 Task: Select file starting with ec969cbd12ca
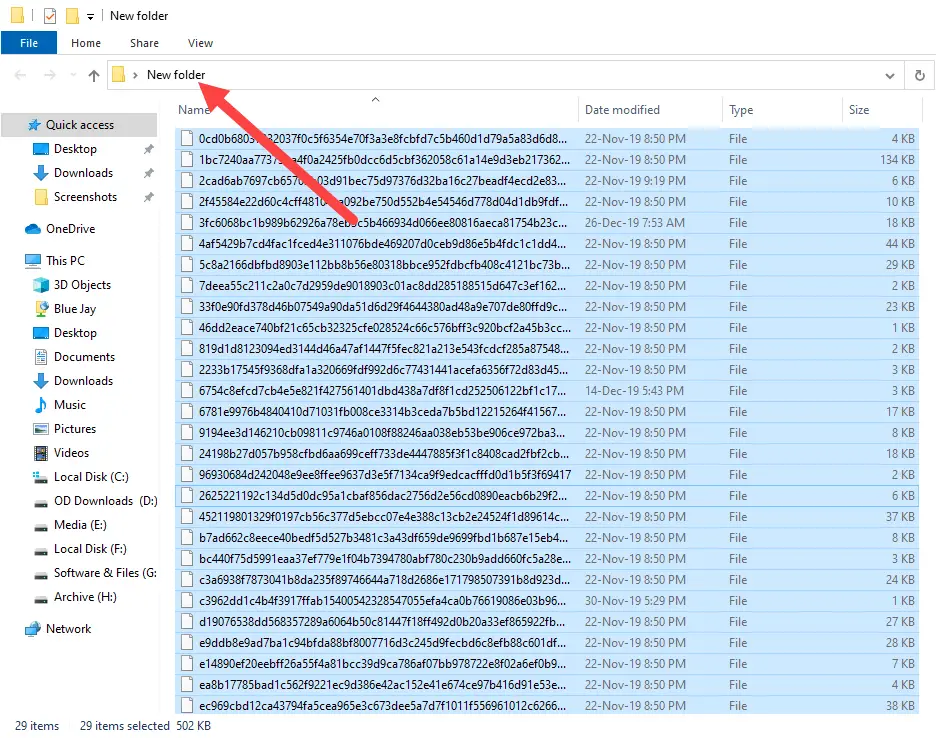(547, 706)
